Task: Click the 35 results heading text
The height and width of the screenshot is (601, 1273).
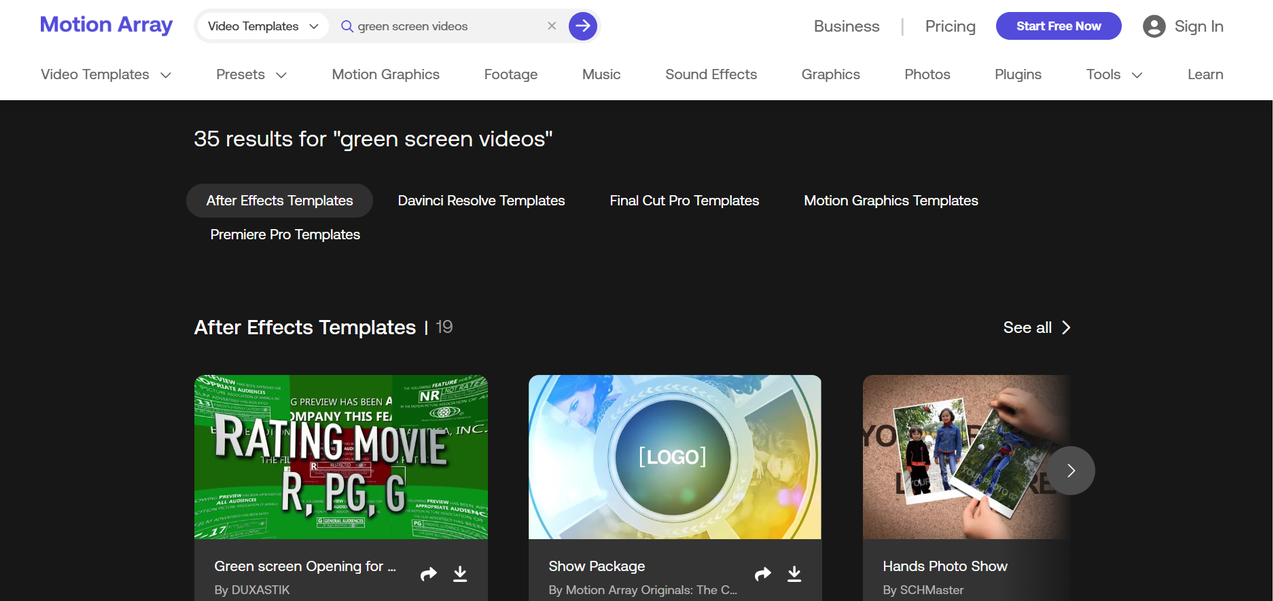Action: point(373,139)
